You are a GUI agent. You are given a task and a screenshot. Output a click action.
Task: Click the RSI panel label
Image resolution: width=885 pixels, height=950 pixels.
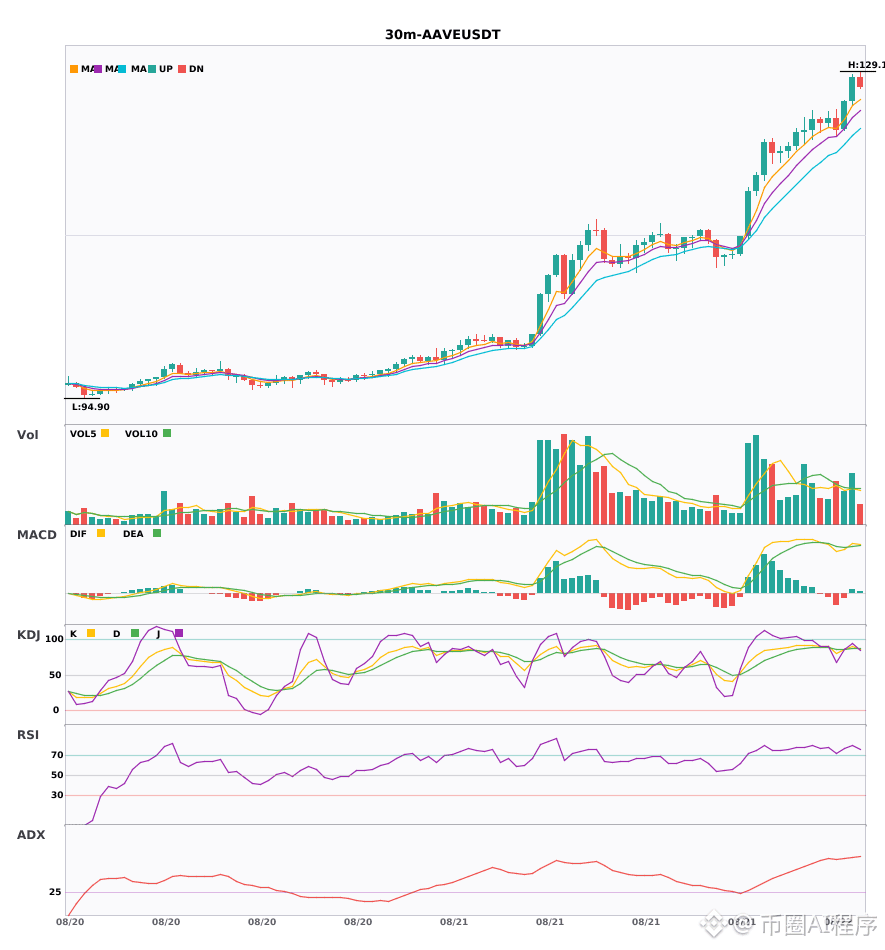click(x=28, y=735)
